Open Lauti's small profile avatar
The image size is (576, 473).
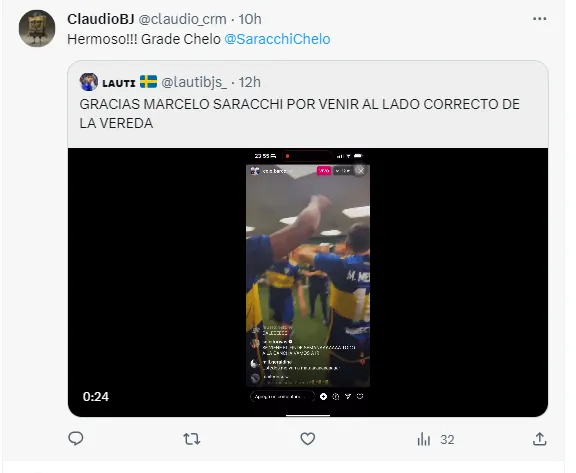[89, 82]
